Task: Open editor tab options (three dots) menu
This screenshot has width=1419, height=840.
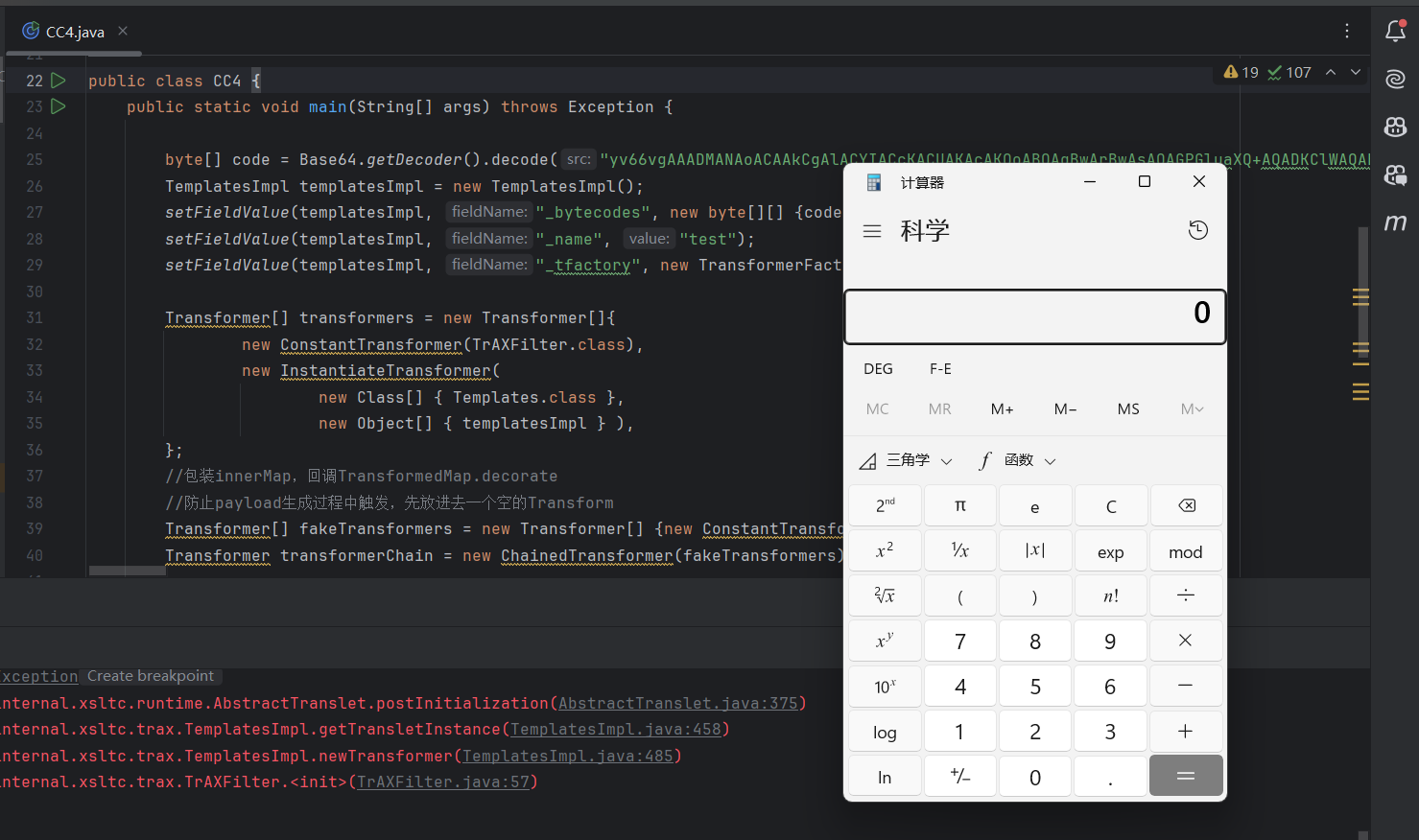Action: pyautogui.click(x=1347, y=31)
